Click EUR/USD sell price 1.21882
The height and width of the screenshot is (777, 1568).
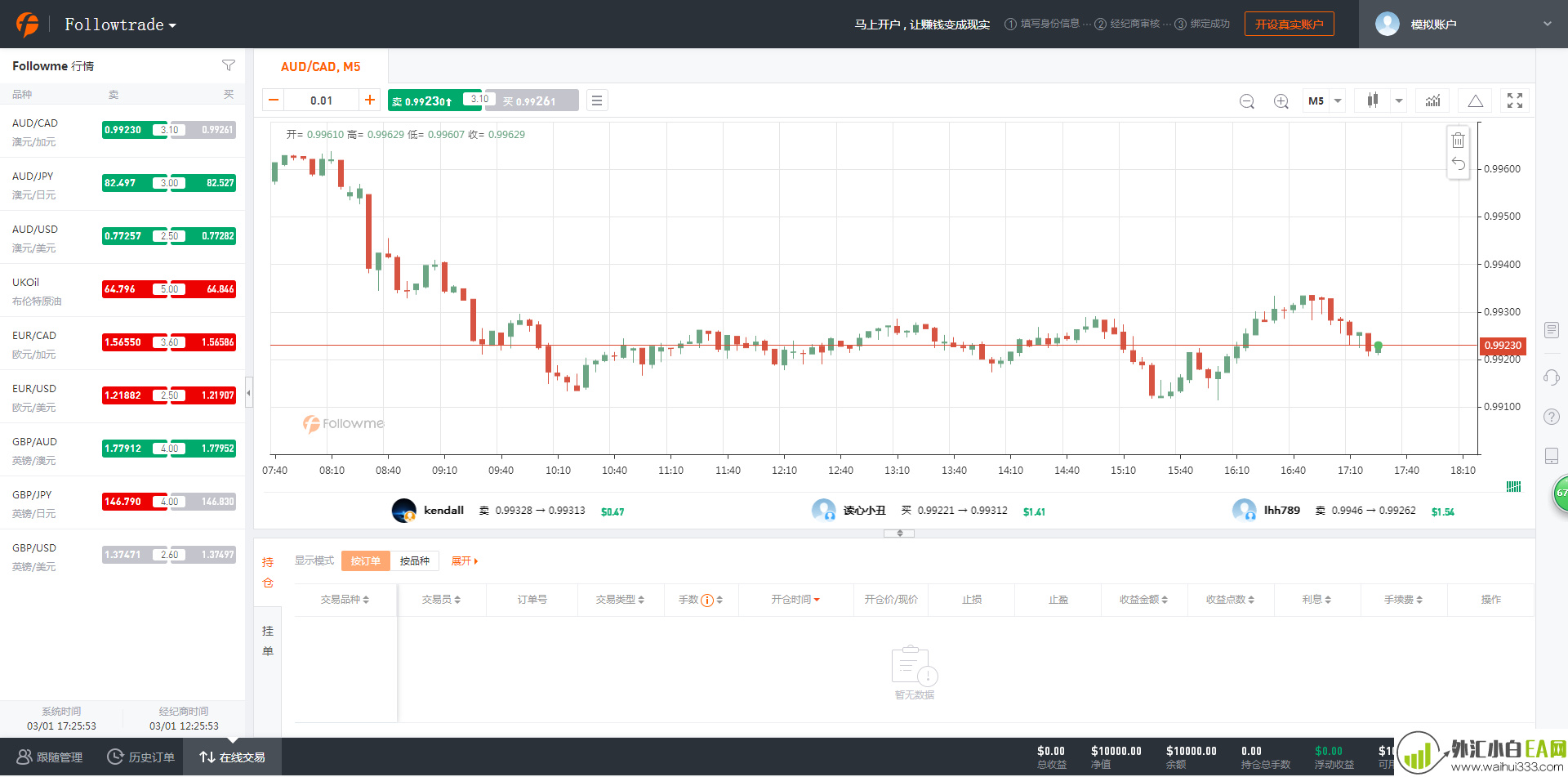(133, 395)
